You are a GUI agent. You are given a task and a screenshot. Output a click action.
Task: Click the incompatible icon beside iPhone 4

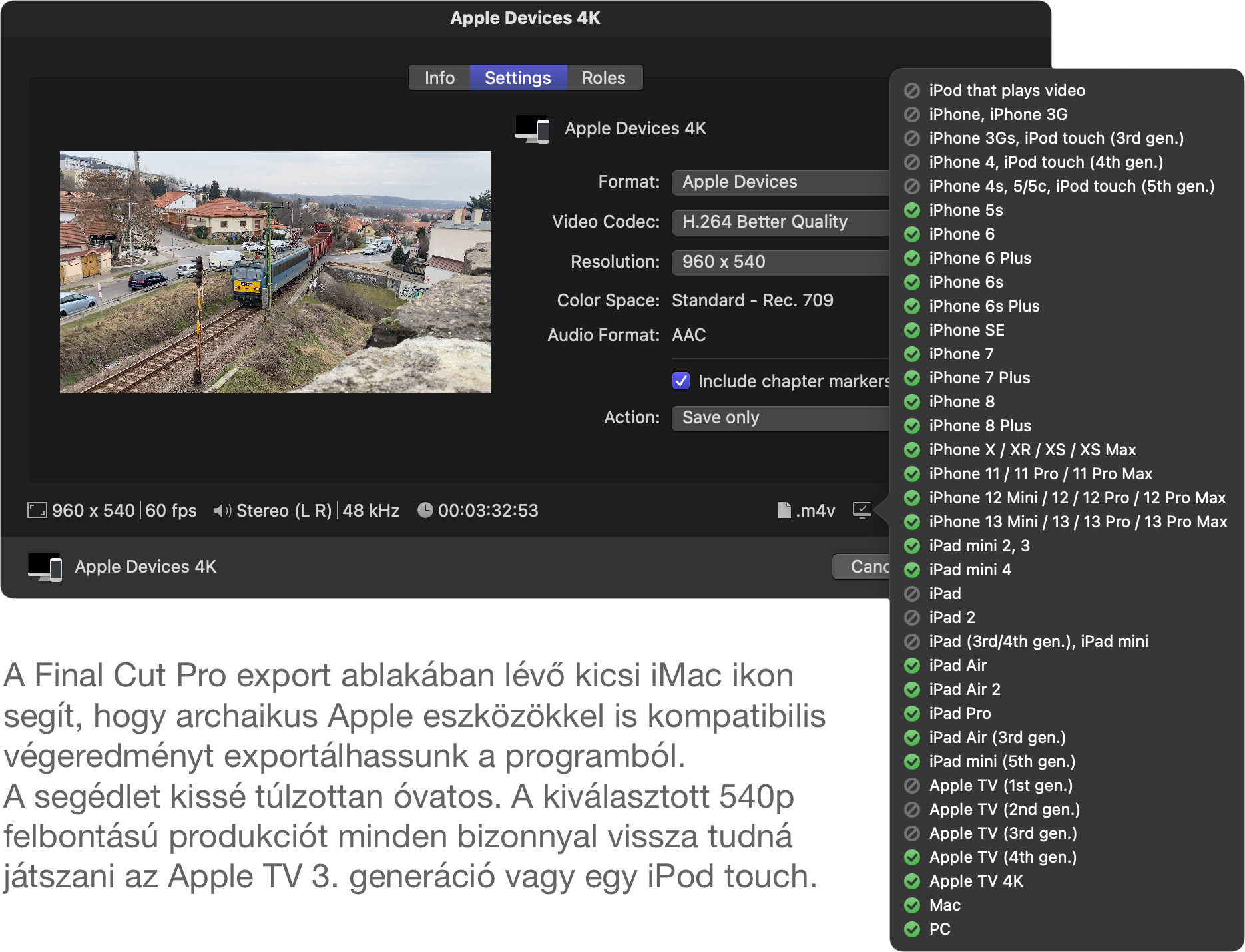coord(912,162)
